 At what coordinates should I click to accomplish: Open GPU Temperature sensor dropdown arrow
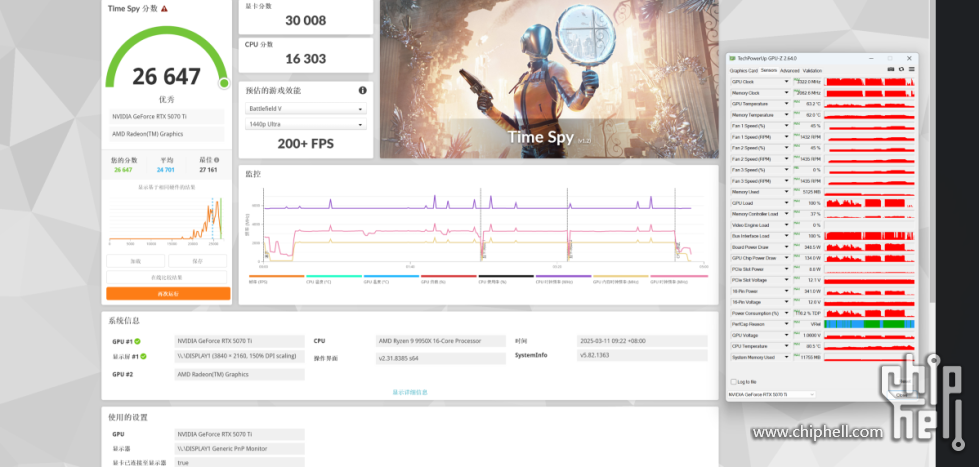pyautogui.click(x=788, y=104)
